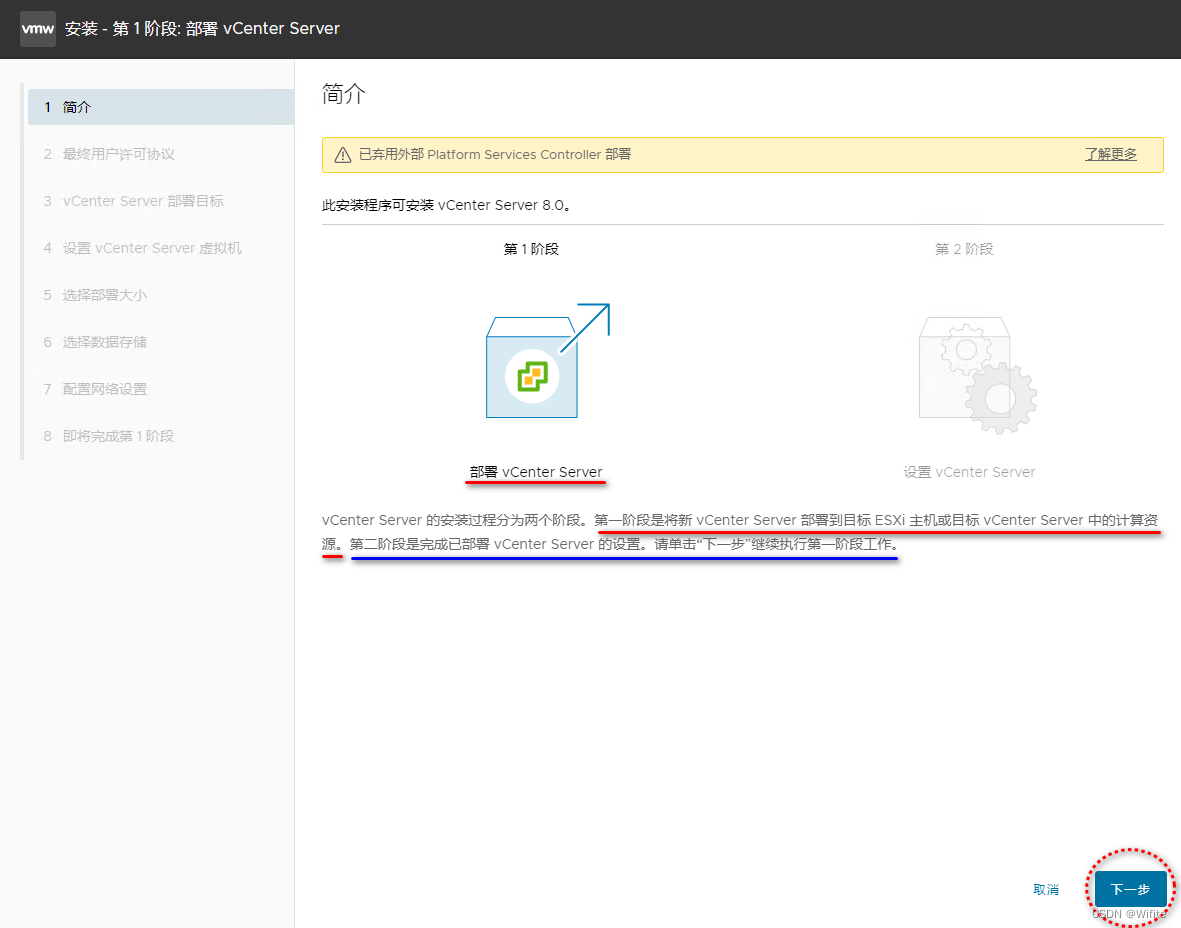Click the 取消 button

coord(1046,890)
